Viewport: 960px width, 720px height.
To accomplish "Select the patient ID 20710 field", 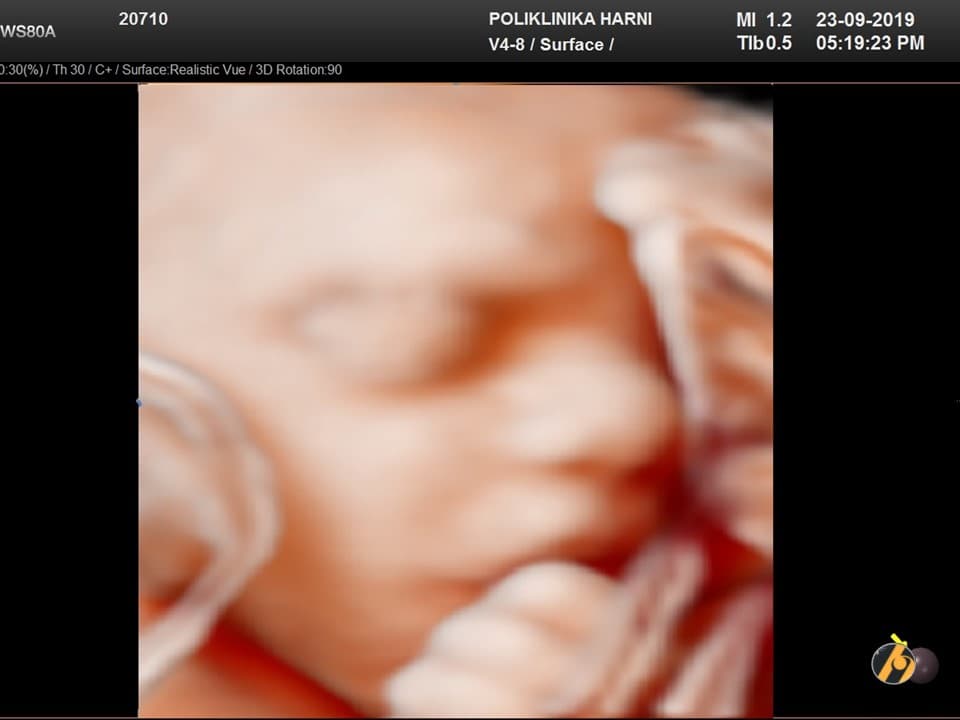I will pyautogui.click(x=143, y=19).
